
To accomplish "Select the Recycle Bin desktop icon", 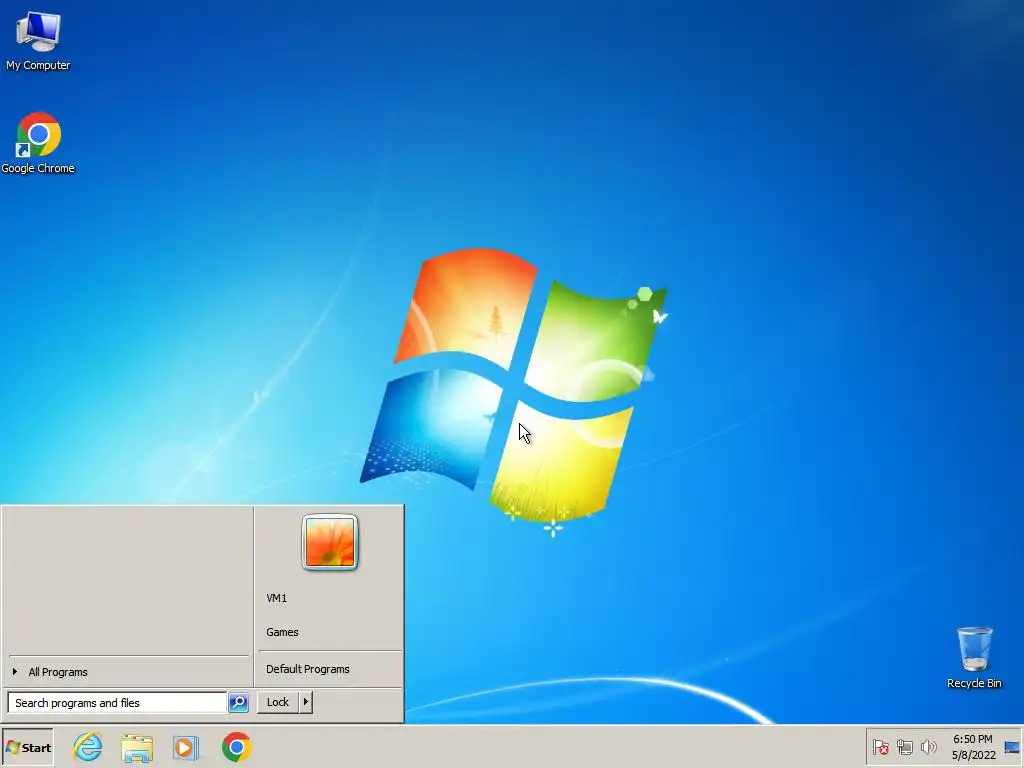I will pyautogui.click(x=974, y=658).
